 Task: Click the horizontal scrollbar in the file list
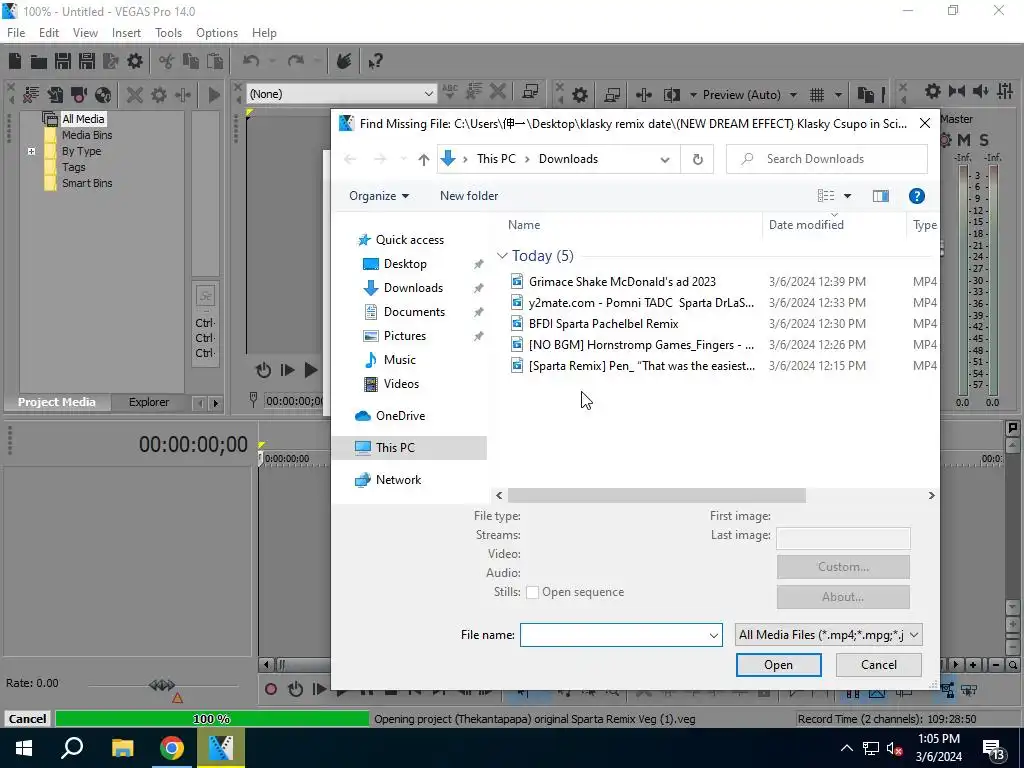pos(656,496)
